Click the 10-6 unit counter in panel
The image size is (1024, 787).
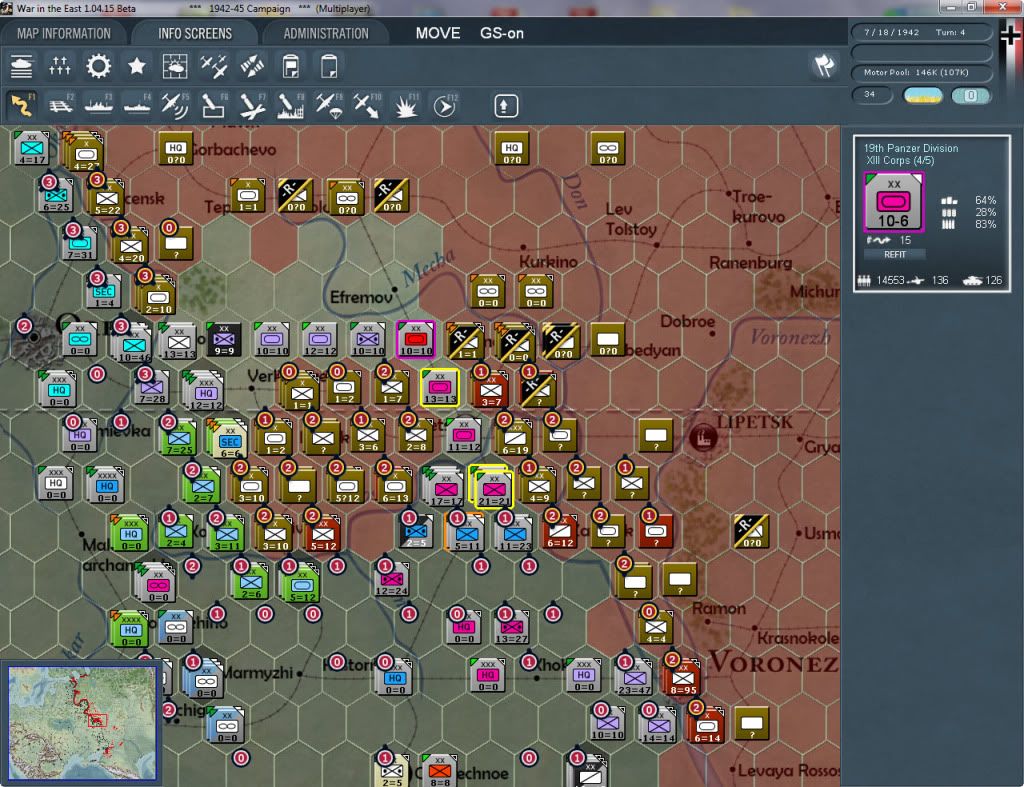click(893, 202)
